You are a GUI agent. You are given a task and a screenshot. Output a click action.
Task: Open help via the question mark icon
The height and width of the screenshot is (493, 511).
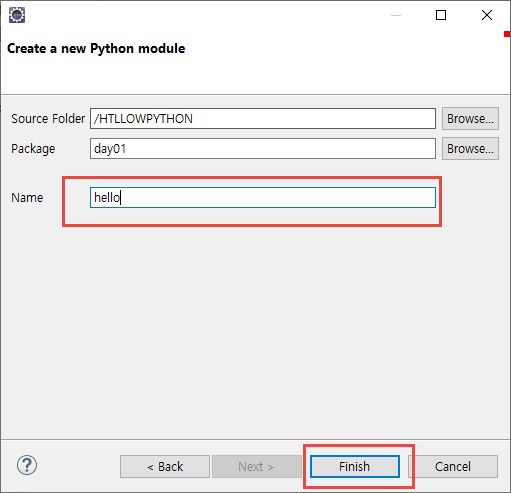pyautogui.click(x=27, y=465)
